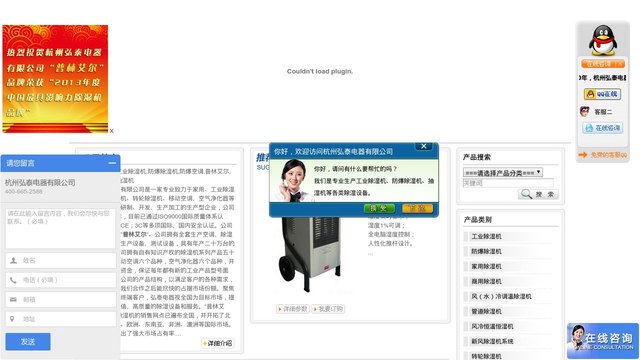
Task: Close the welcome chat invitation popup
Action: [x=424, y=146]
